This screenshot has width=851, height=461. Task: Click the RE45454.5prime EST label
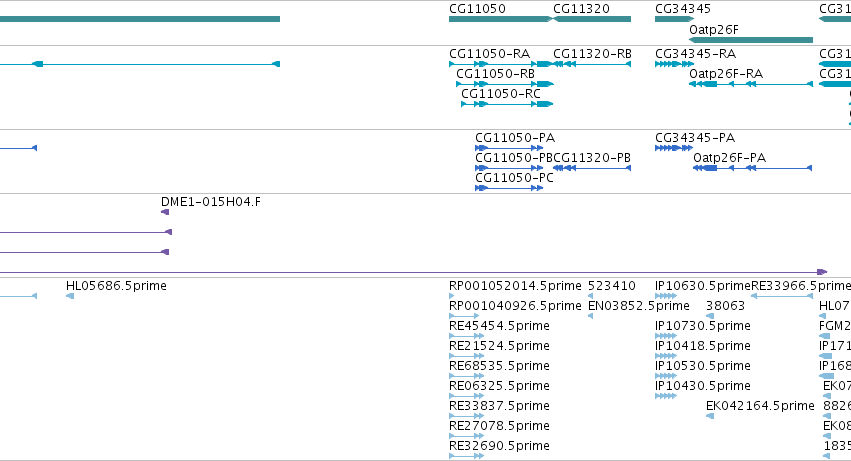499,326
